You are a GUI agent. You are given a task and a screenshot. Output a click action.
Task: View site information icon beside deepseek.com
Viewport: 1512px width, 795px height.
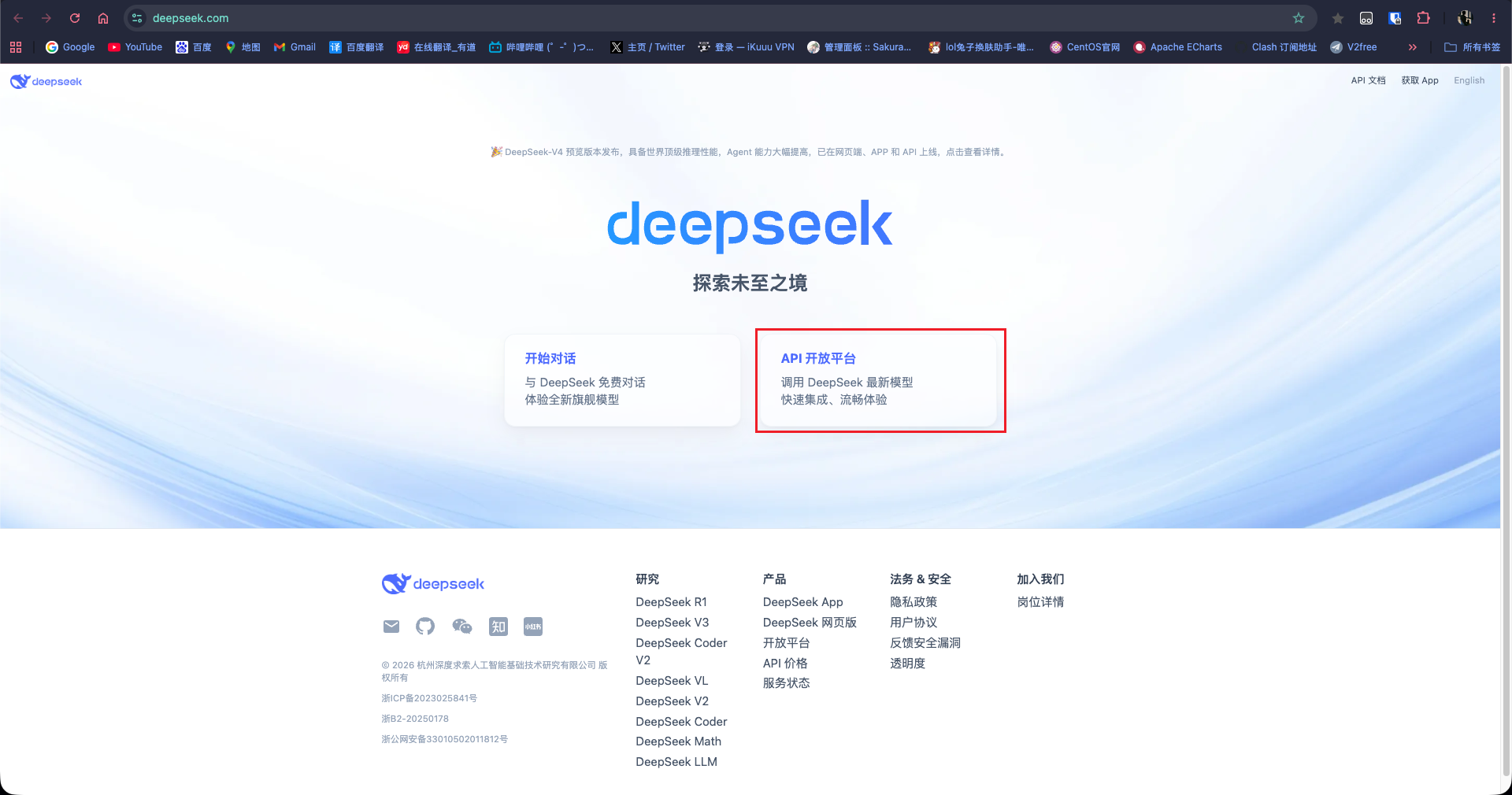(x=137, y=18)
